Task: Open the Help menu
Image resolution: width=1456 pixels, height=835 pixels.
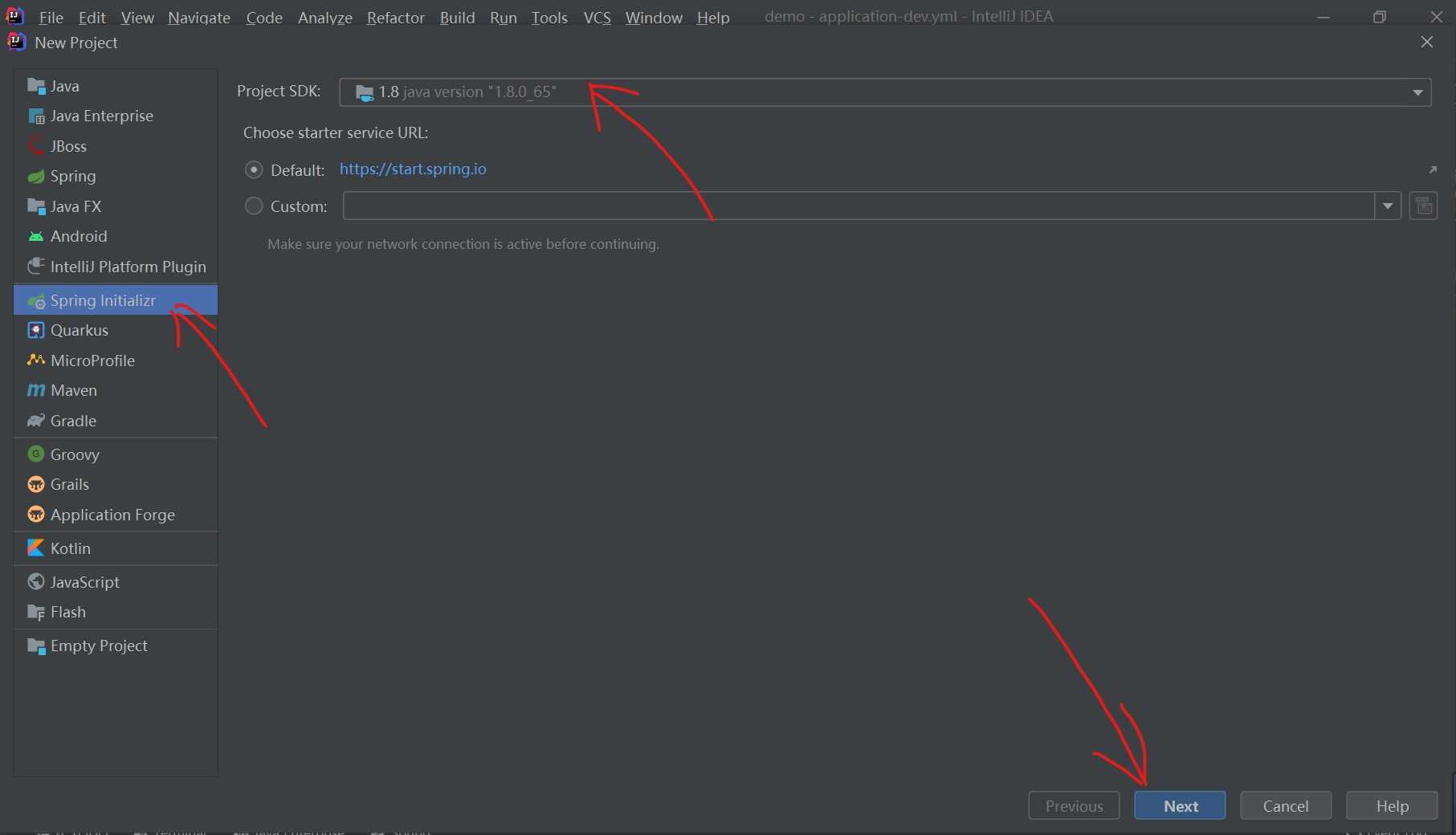Action: click(x=713, y=17)
